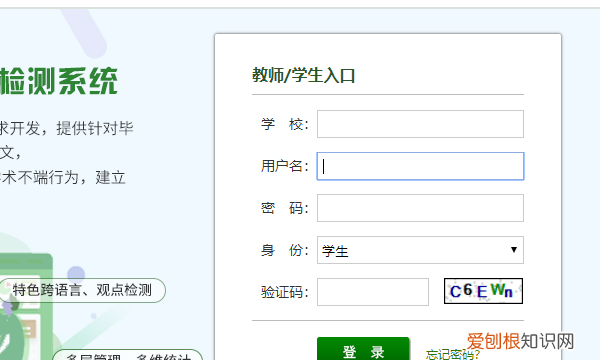600x360 pixels.
Task: Refresh the C6EWn captcha image
Action: [483, 291]
